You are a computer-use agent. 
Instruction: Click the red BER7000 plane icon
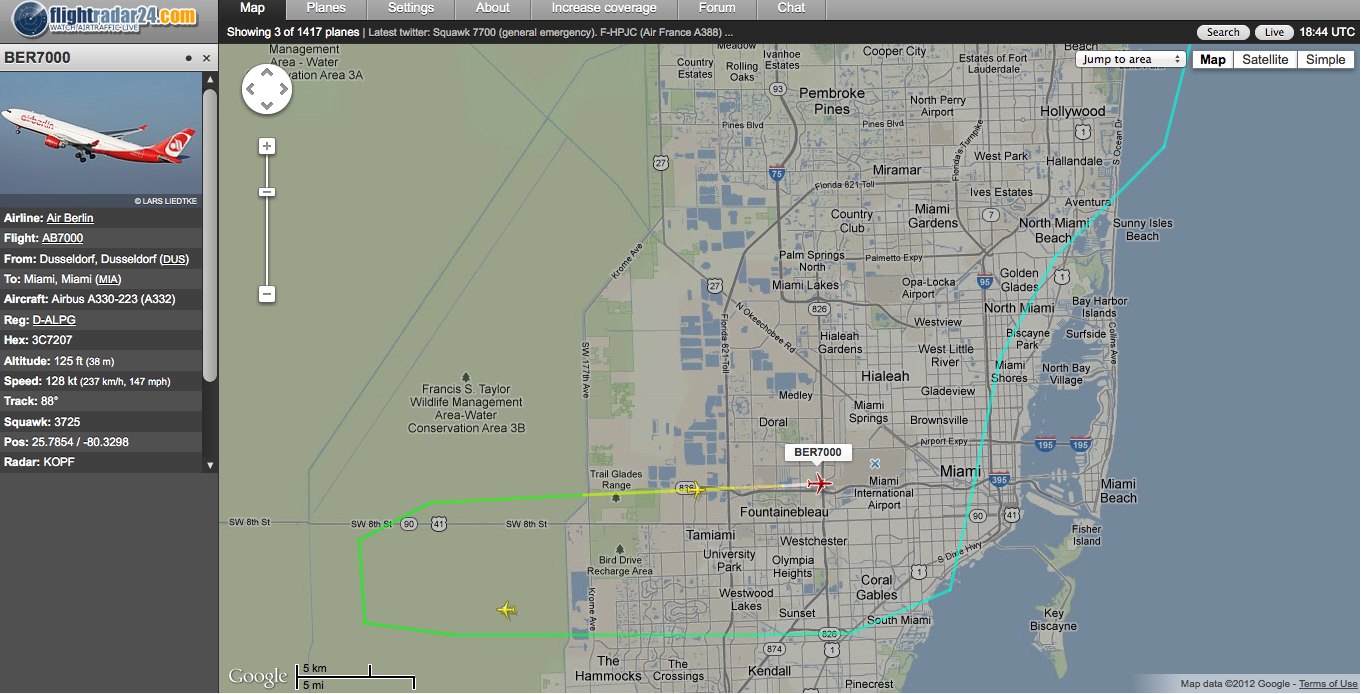pyautogui.click(x=820, y=485)
